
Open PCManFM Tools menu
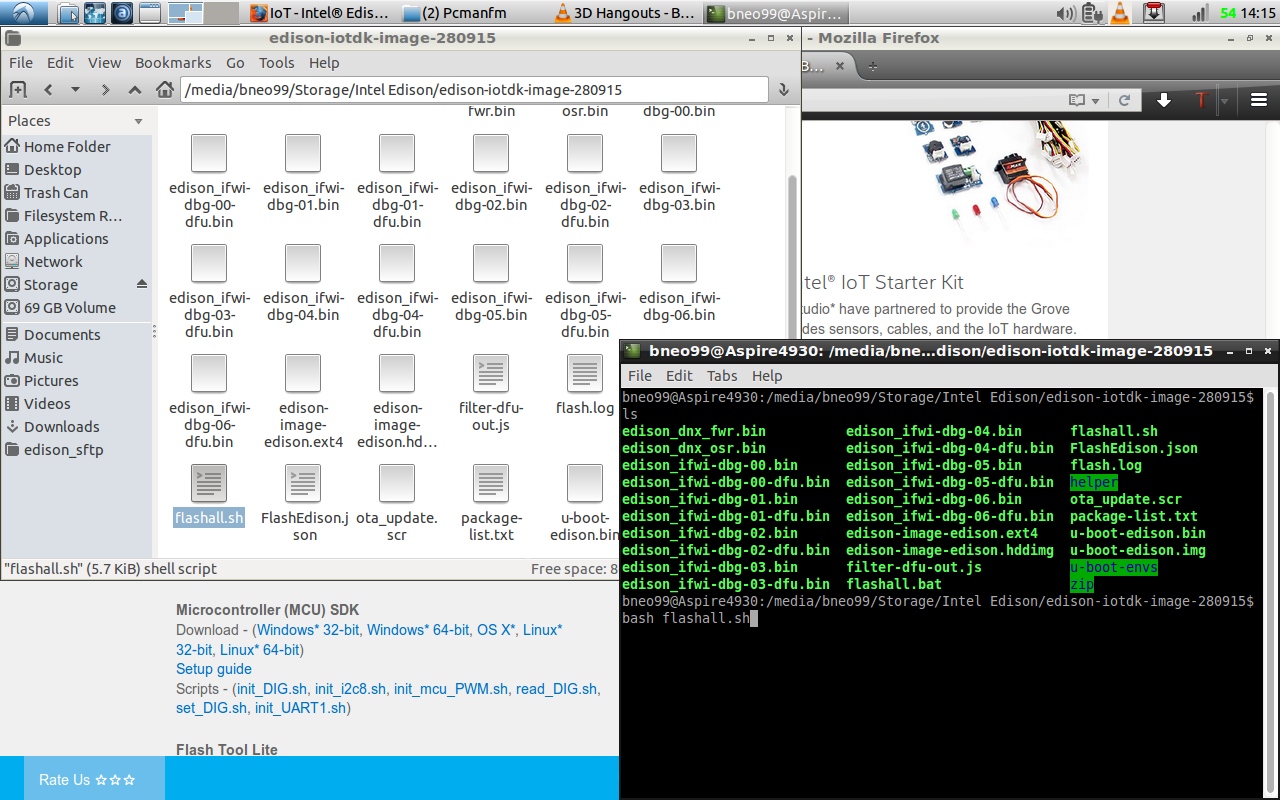(277, 62)
